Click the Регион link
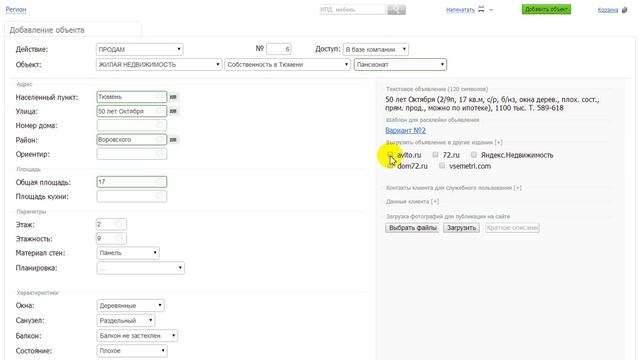This screenshot has height=360, width=640. point(16,9)
